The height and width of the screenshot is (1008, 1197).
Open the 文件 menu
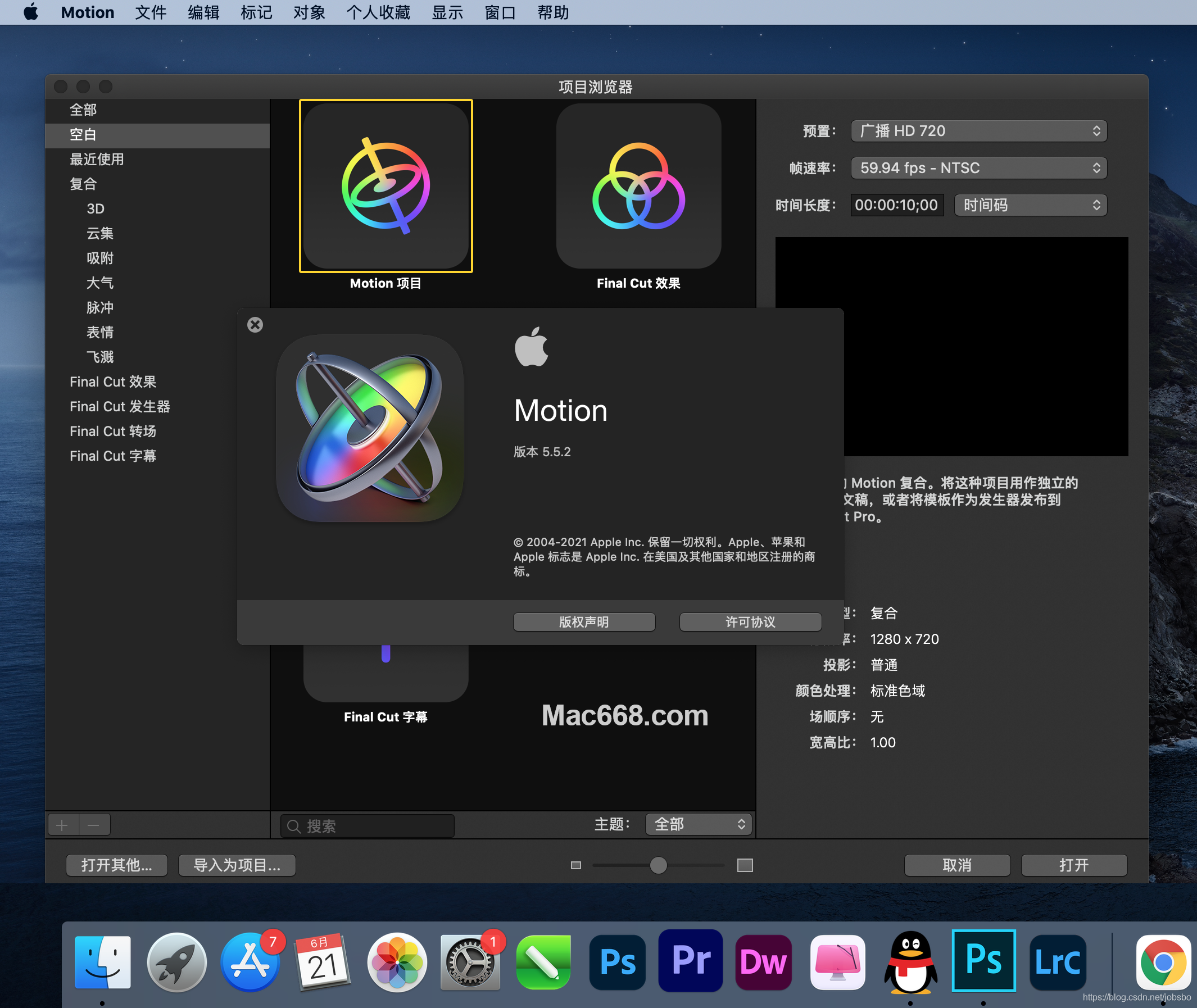(x=151, y=12)
